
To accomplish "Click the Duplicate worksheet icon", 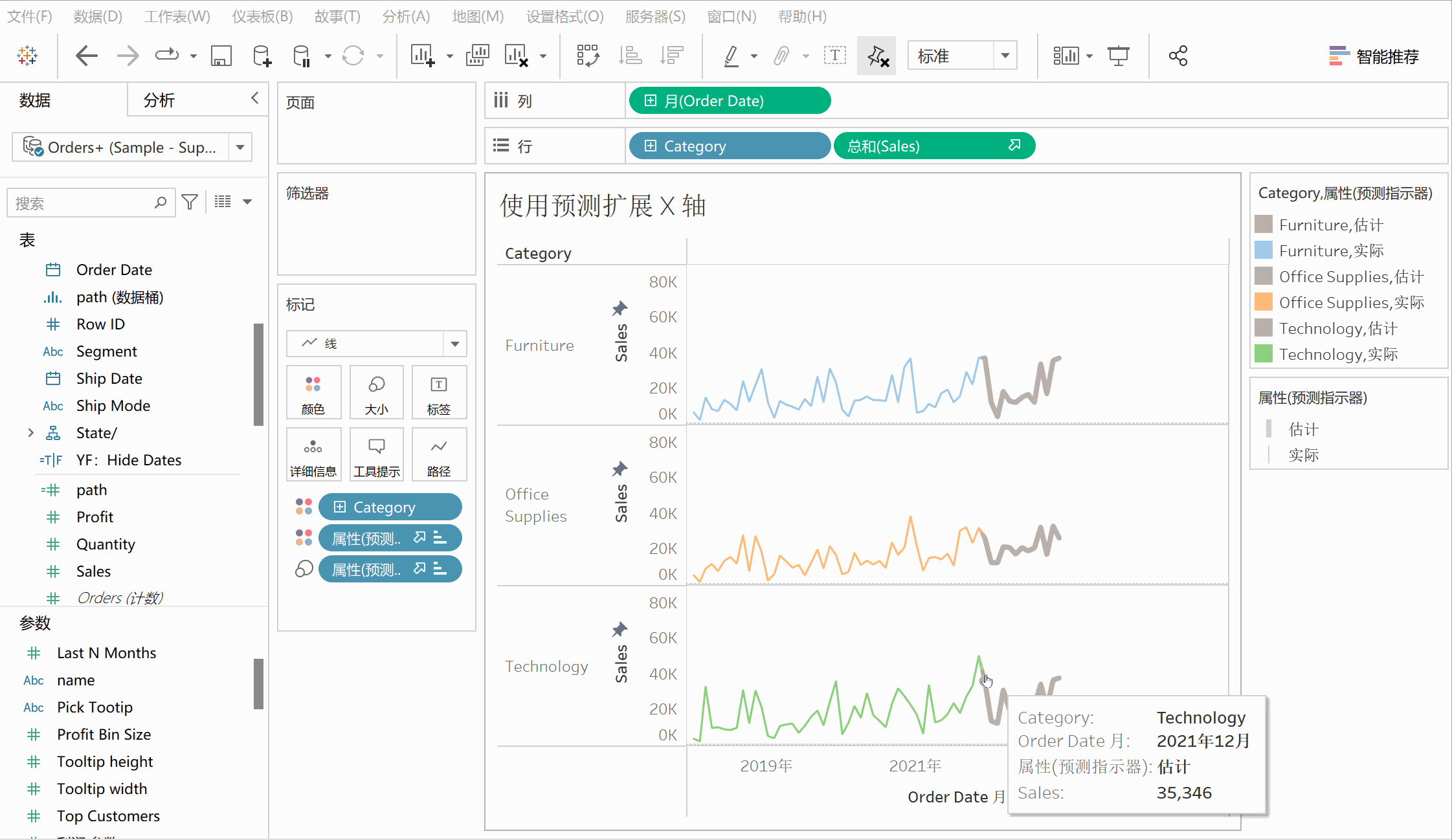I will coord(477,56).
